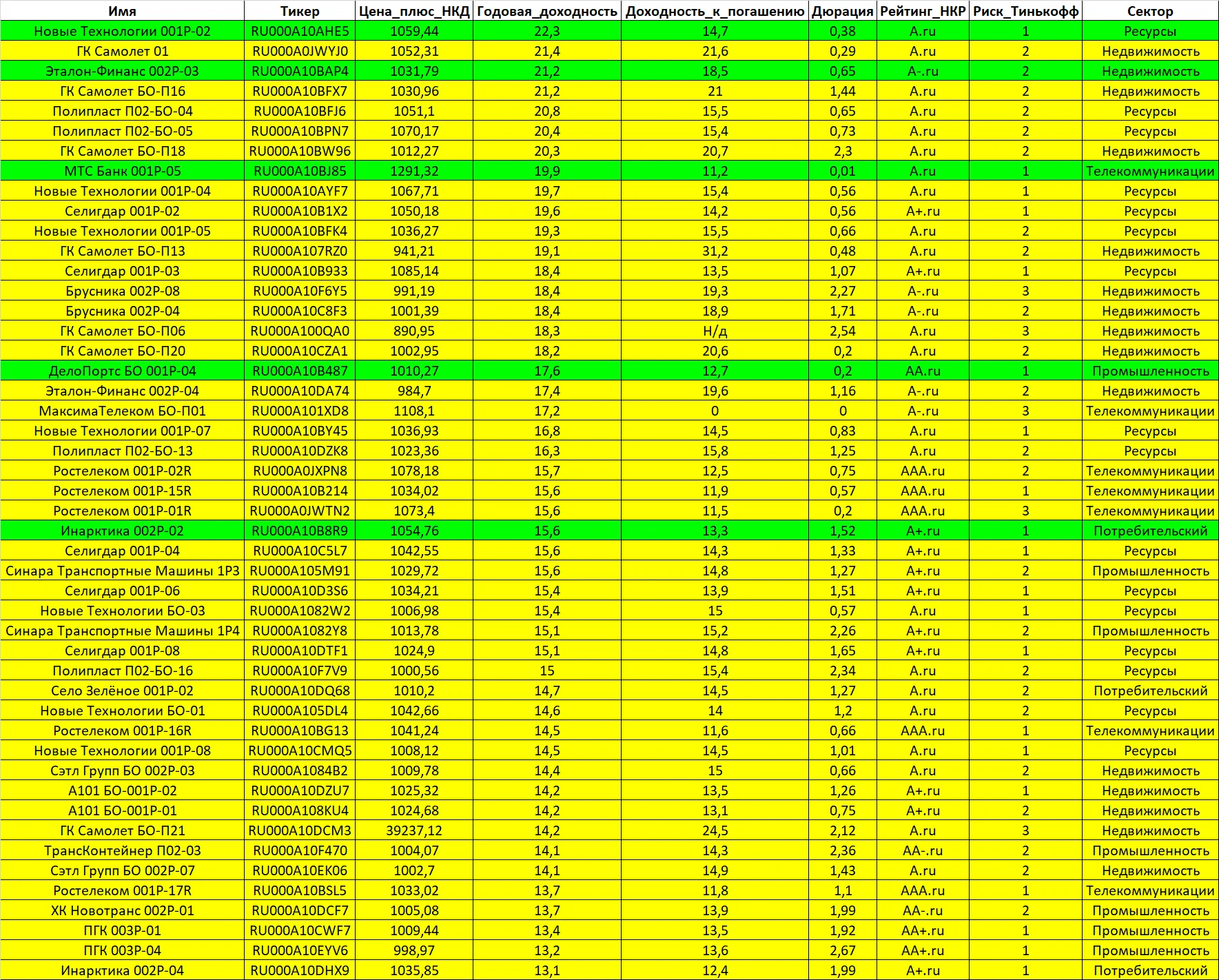Select the cell "Синара Транспортные Машины 1Р3"
Image resolution: width=1219 pixels, height=980 pixels.
click(x=122, y=571)
